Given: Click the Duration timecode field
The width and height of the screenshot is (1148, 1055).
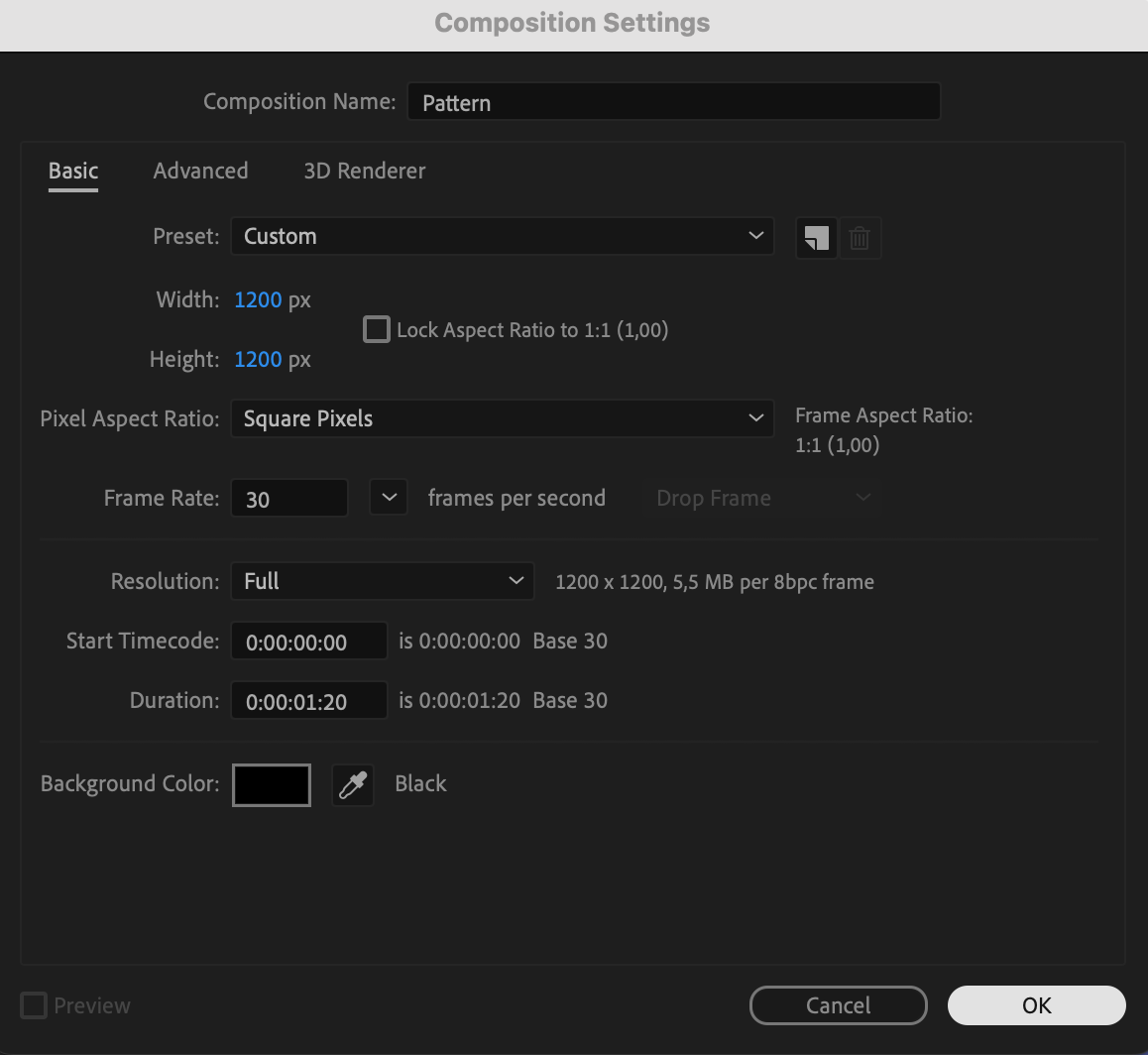Looking at the screenshot, I should (x=308, y=702).
